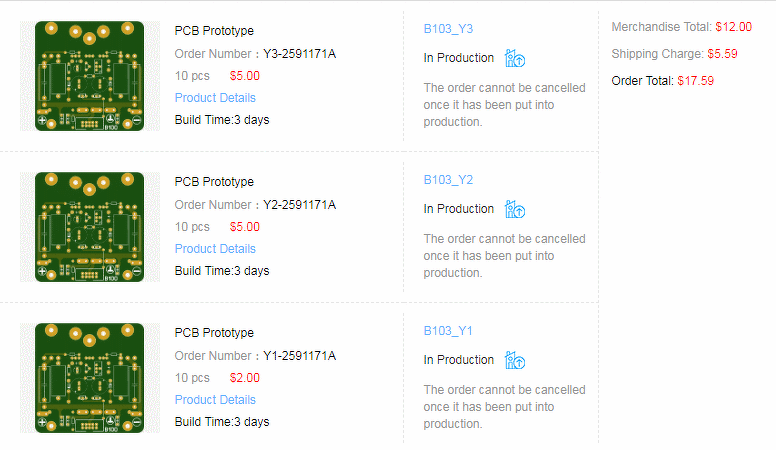This screenshot has width=776, height=450.
Task: Click the production progress icon for B103_Y3
Action: [x=515, y=58]
